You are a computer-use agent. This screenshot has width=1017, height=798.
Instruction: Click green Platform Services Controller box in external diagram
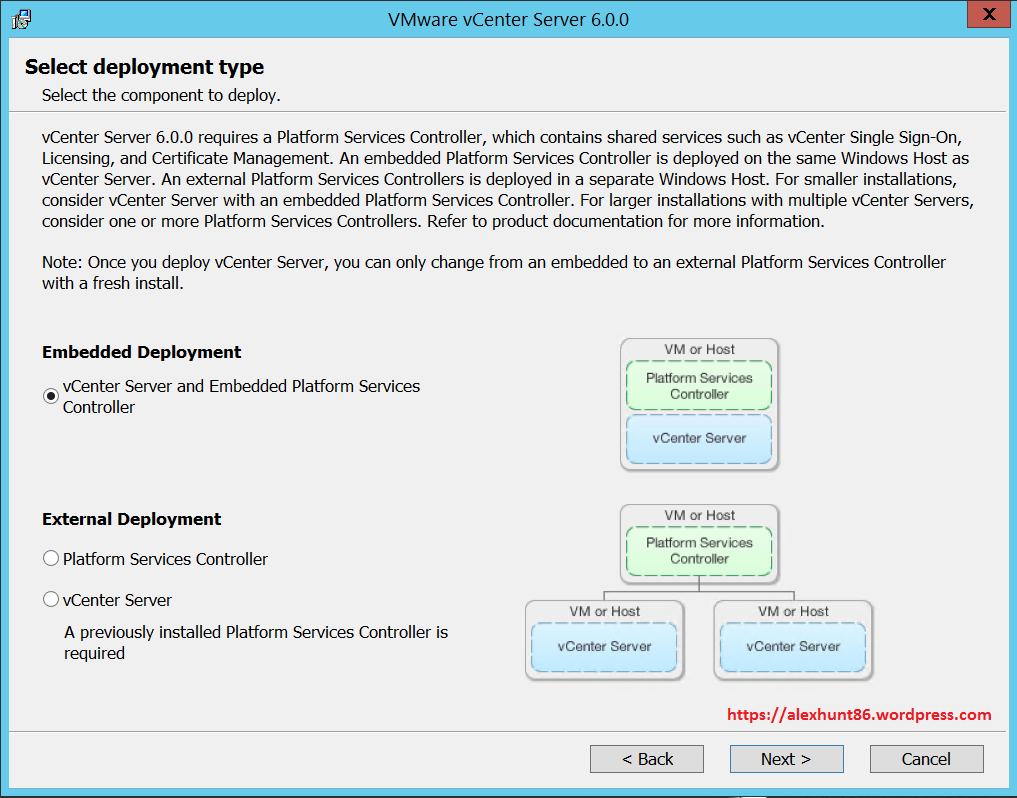click(699, 551)
